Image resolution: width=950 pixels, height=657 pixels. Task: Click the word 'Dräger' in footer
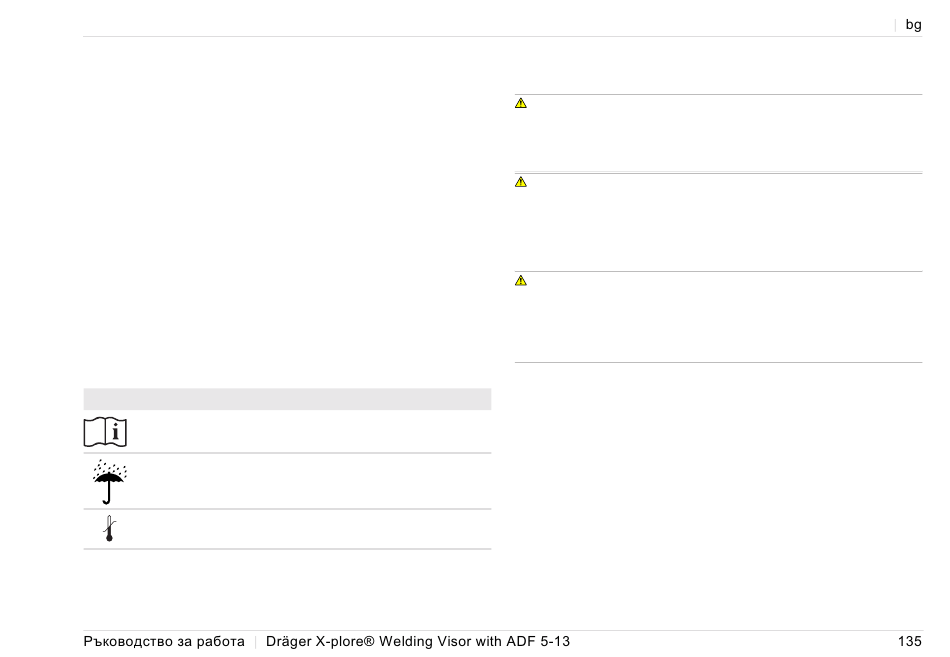pos(288,641)
